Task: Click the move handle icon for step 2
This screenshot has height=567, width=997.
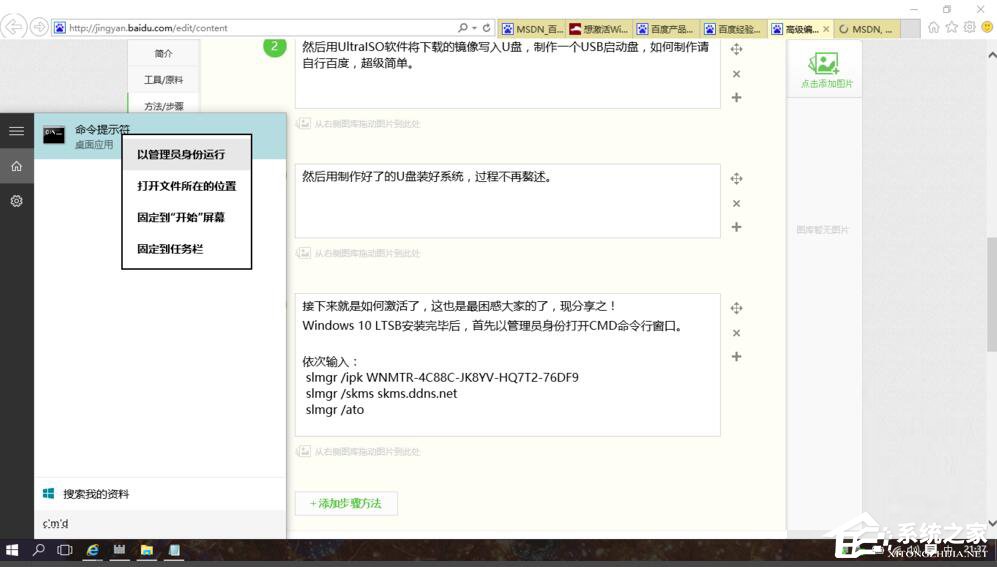Action: (x=736, y=49)
